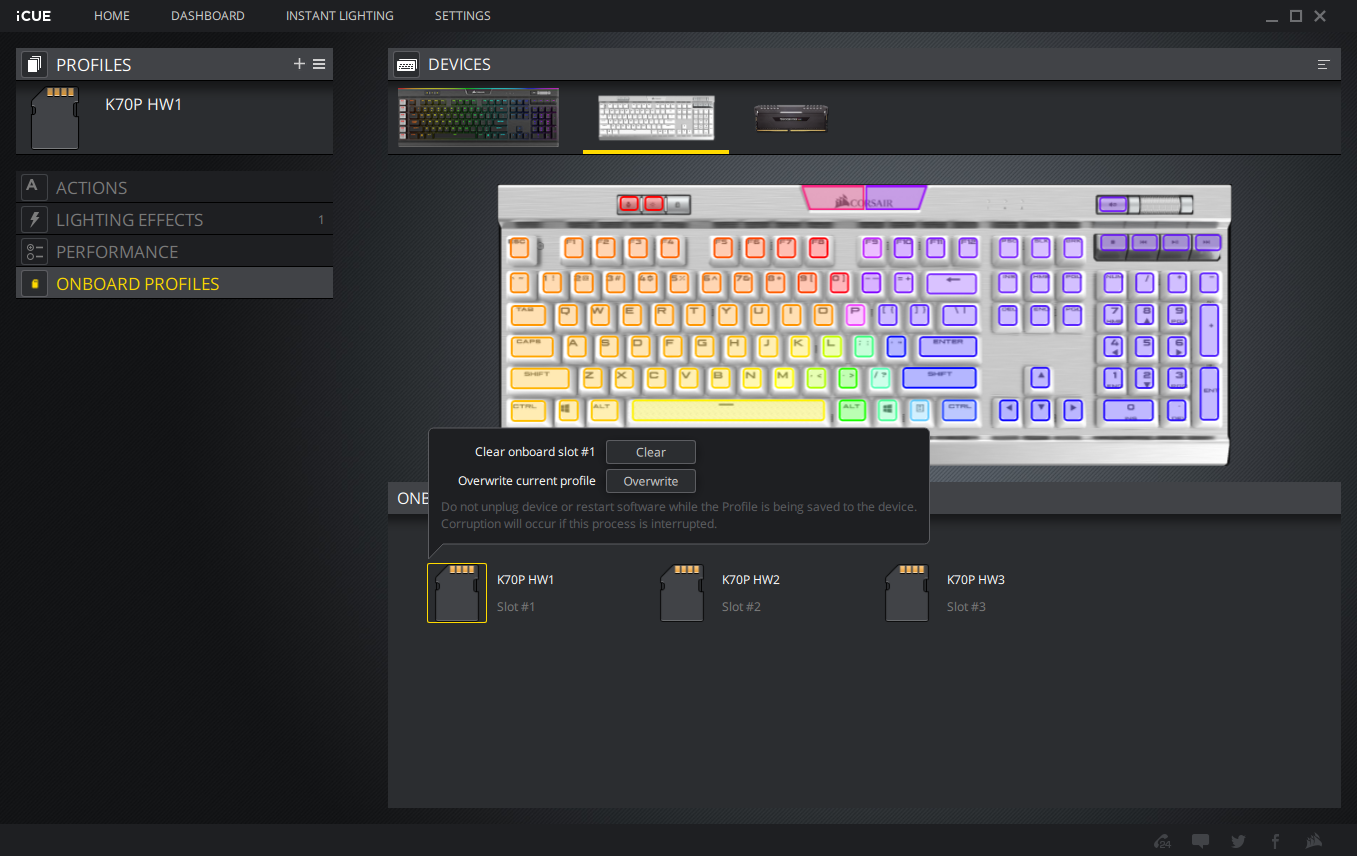
Task: Select the Esc key on keyboard image
Action: coord(520,247)
